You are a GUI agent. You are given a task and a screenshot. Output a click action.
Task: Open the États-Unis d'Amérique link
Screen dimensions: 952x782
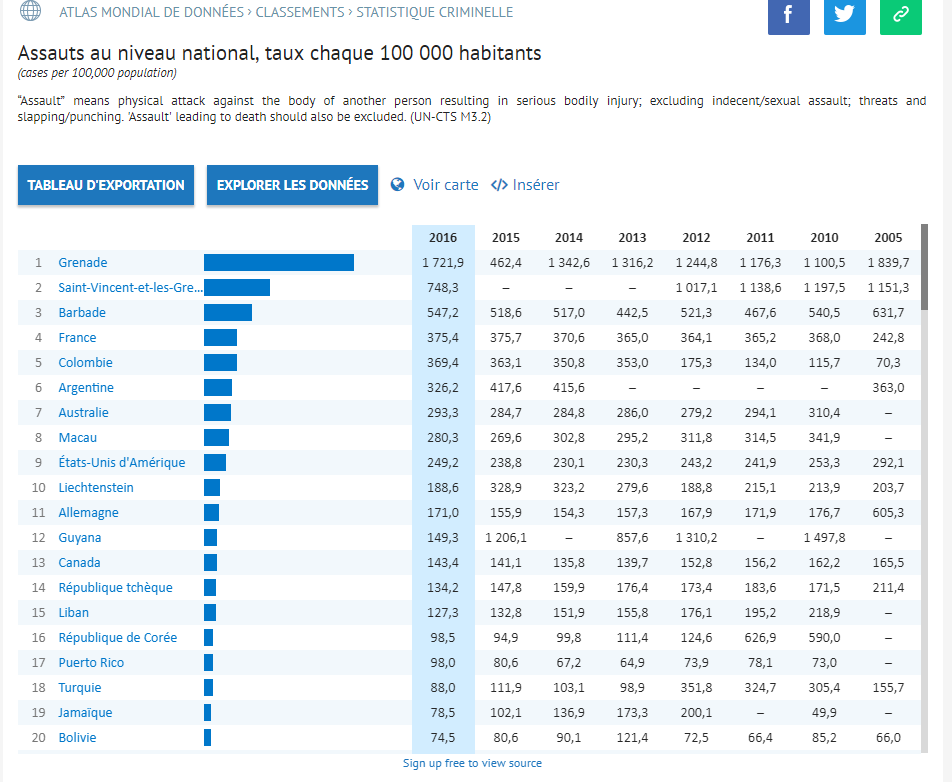[121, 463]
